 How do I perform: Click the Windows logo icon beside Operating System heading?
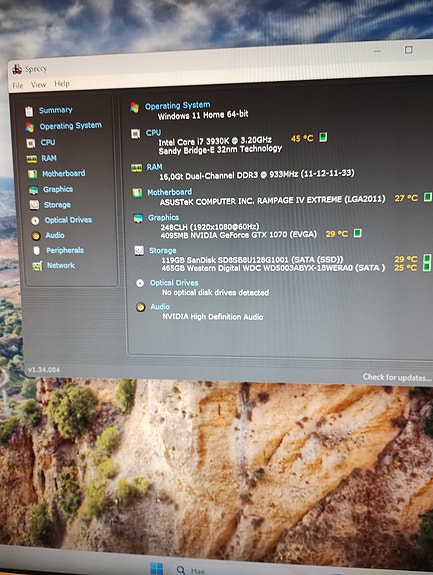coord(135,107)
